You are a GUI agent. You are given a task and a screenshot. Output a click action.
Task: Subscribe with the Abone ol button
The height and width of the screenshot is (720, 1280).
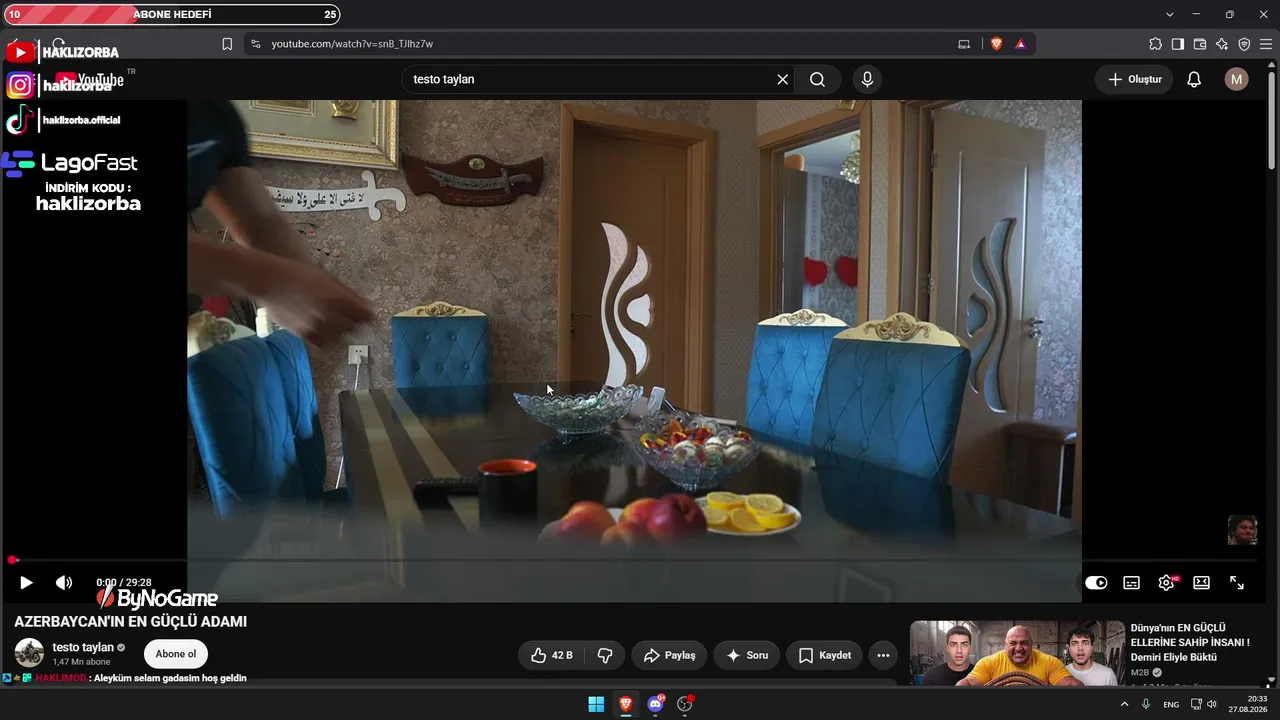(x=176, y=654)
